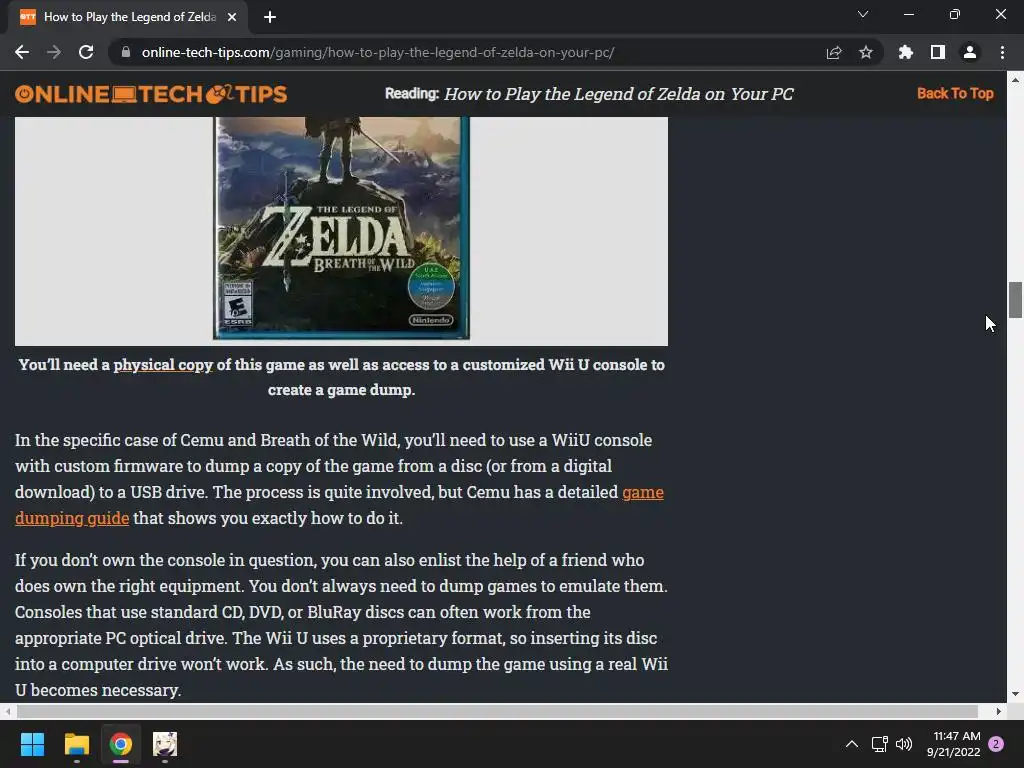
Task: Click the 'If you don't own the console' paragraph
Action: (341, 625)
